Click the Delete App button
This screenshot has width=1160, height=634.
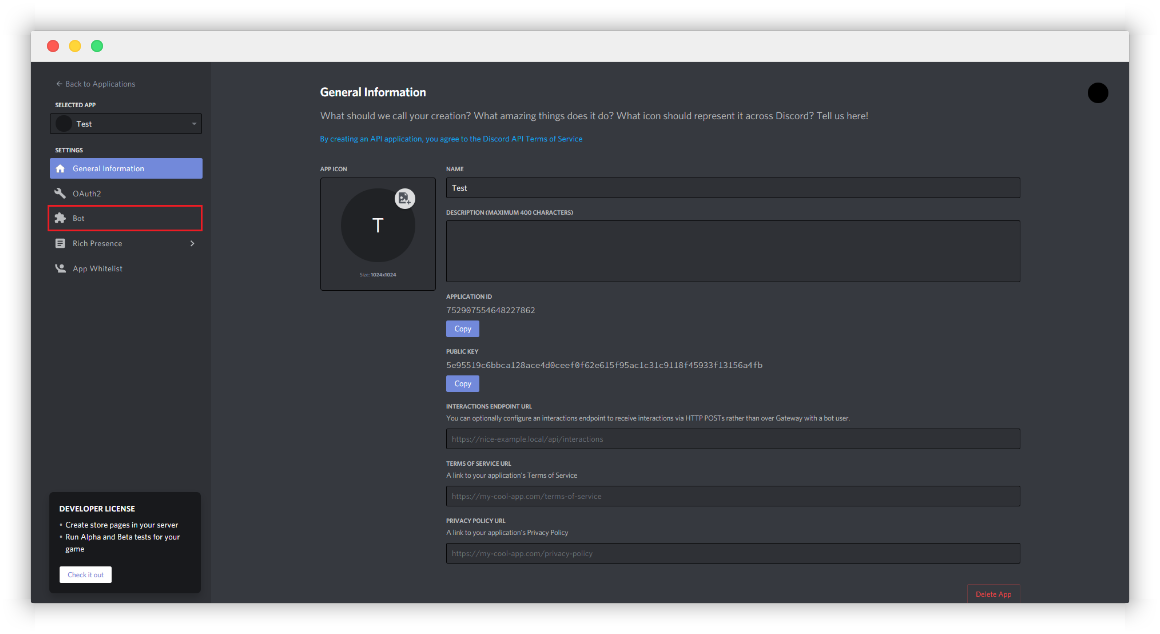point(993,593)
